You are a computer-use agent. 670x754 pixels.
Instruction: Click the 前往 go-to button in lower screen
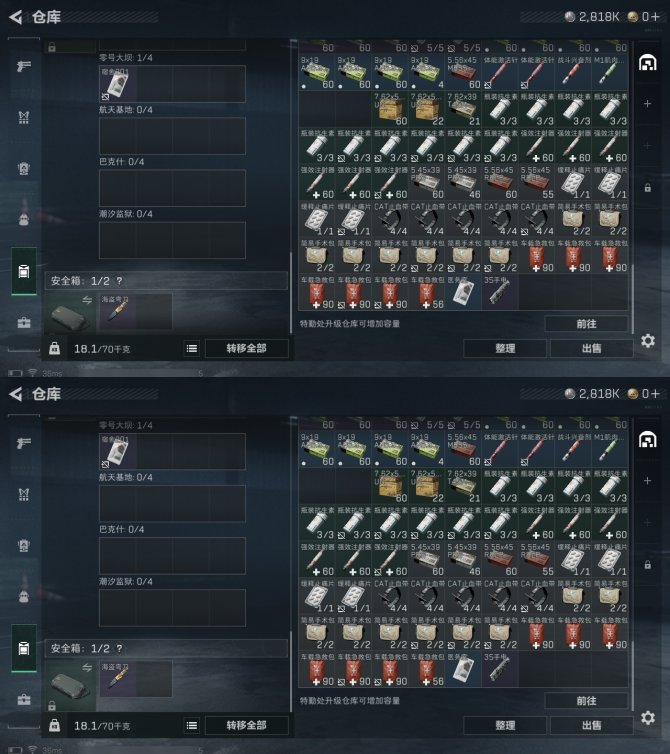586,701
